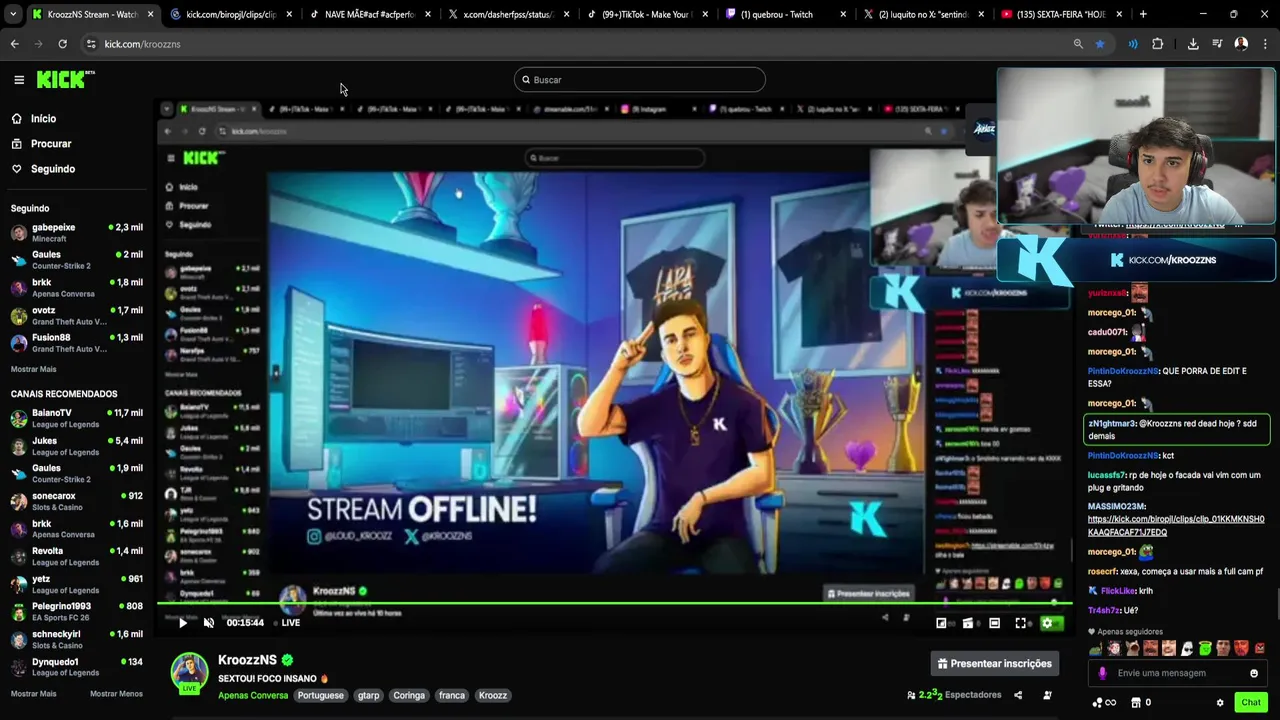The image size is (1280, 720).
Task: Open browser Extensions puzzle icon
Action: [1158, 44]
